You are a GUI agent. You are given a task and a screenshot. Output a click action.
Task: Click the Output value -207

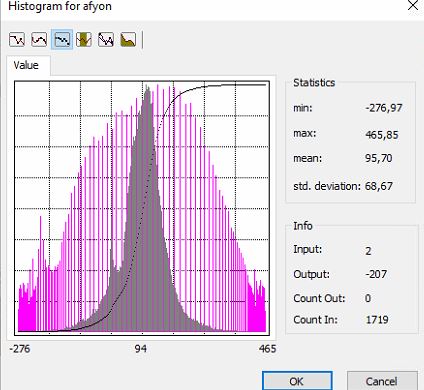tap(376, 274)
